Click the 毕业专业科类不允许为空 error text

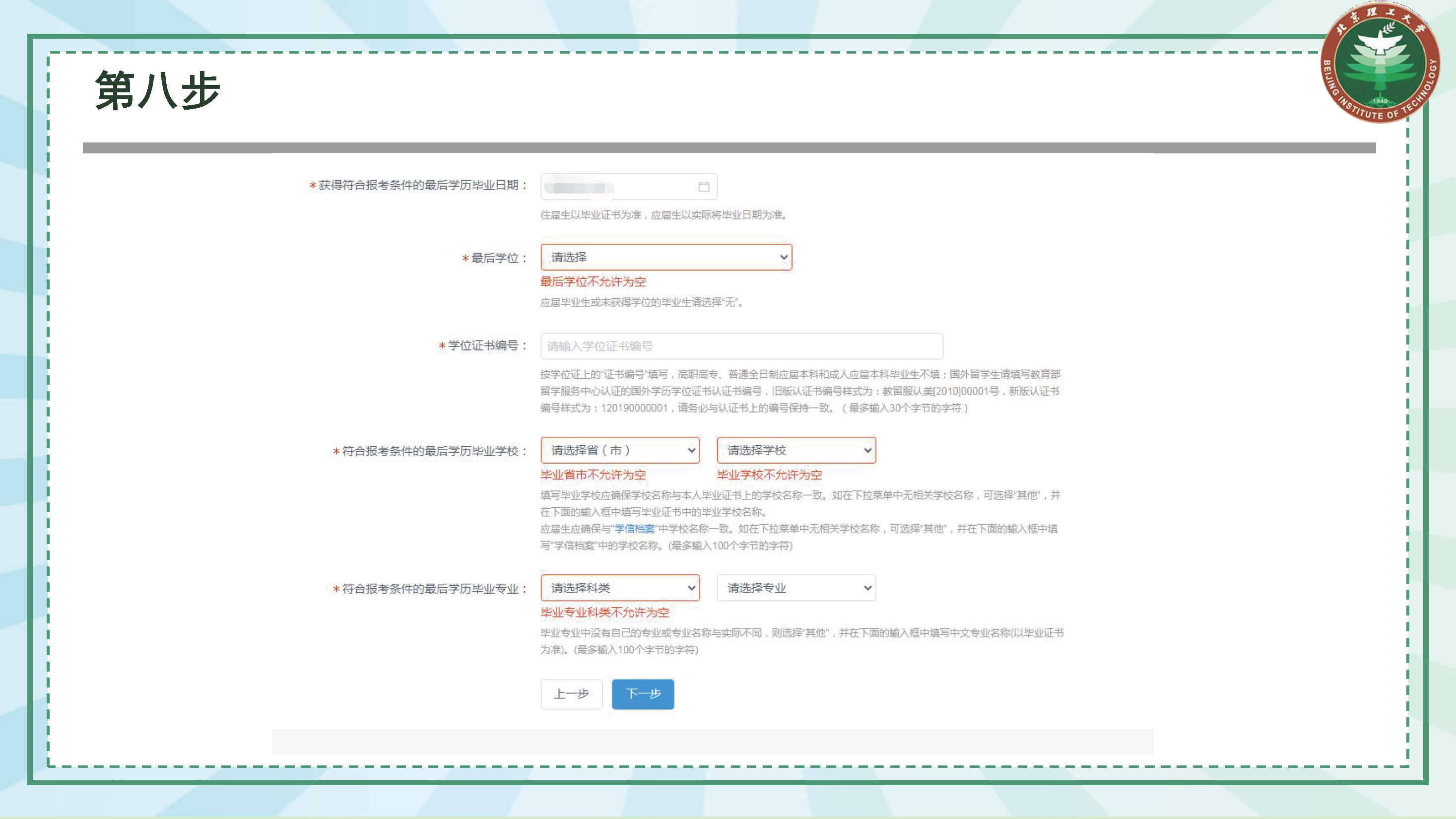click(x=604, y=612)
